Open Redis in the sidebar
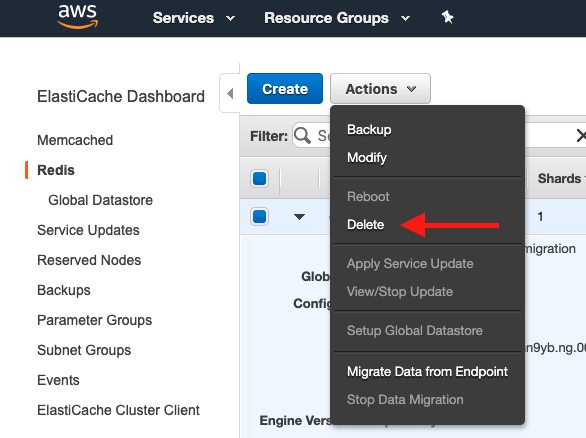586x438 pixels. click(x=56, y=170)
